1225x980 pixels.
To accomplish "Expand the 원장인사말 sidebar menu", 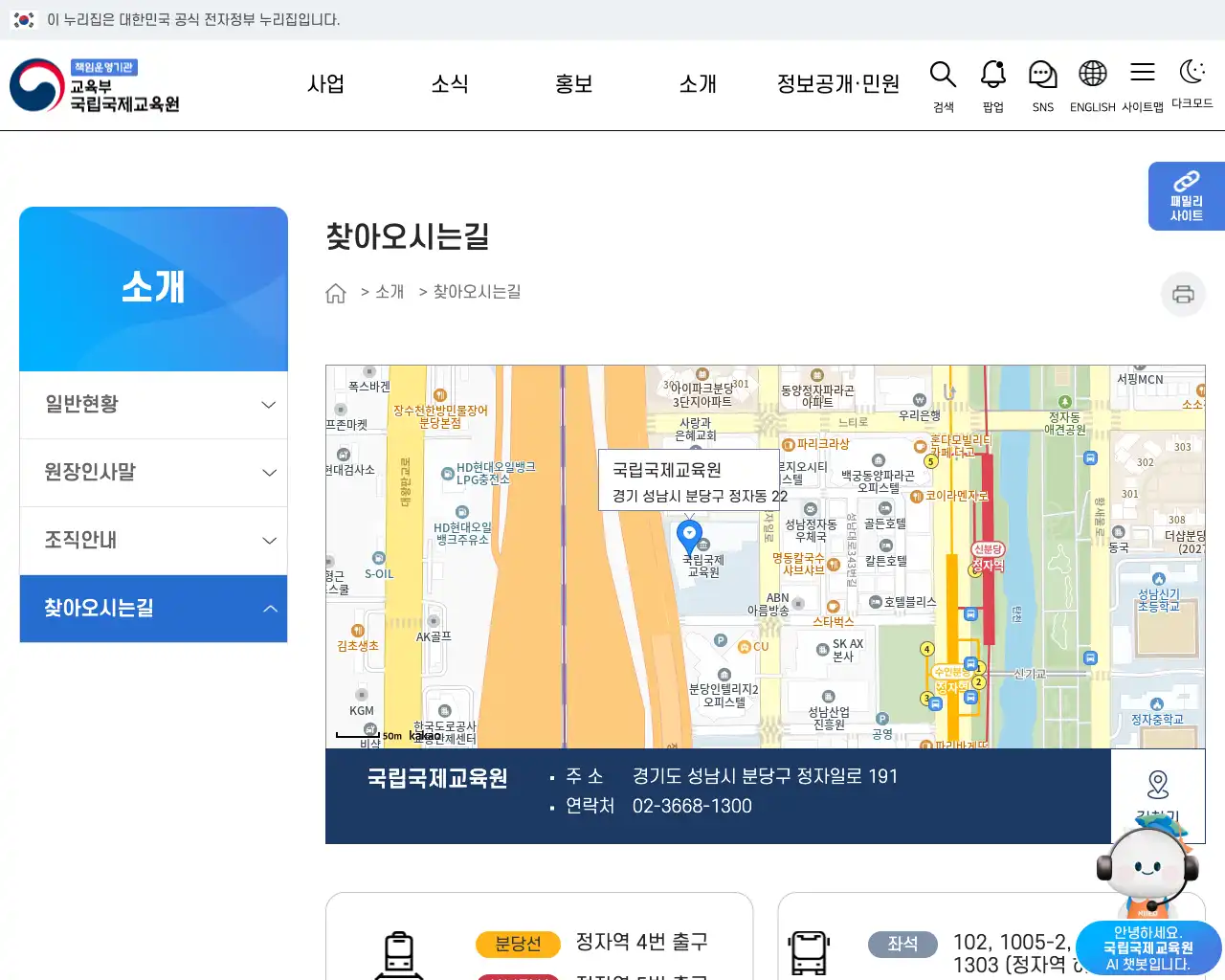I will (153, 473).
